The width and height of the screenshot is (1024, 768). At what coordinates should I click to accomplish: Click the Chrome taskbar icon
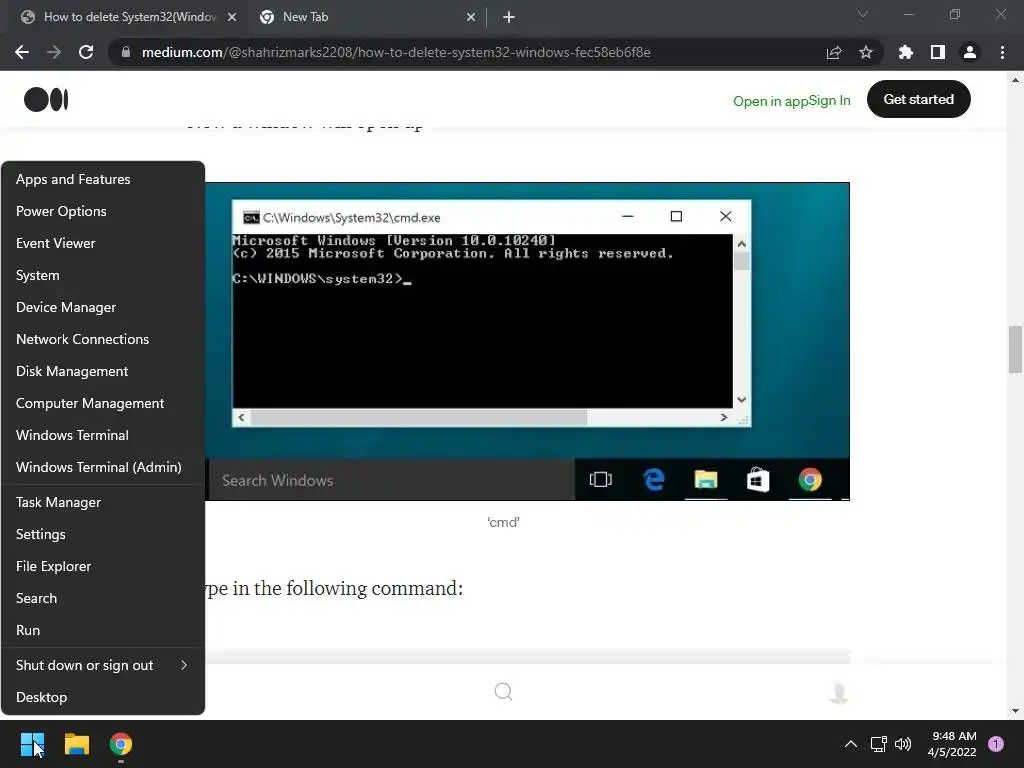coord(121,744)
